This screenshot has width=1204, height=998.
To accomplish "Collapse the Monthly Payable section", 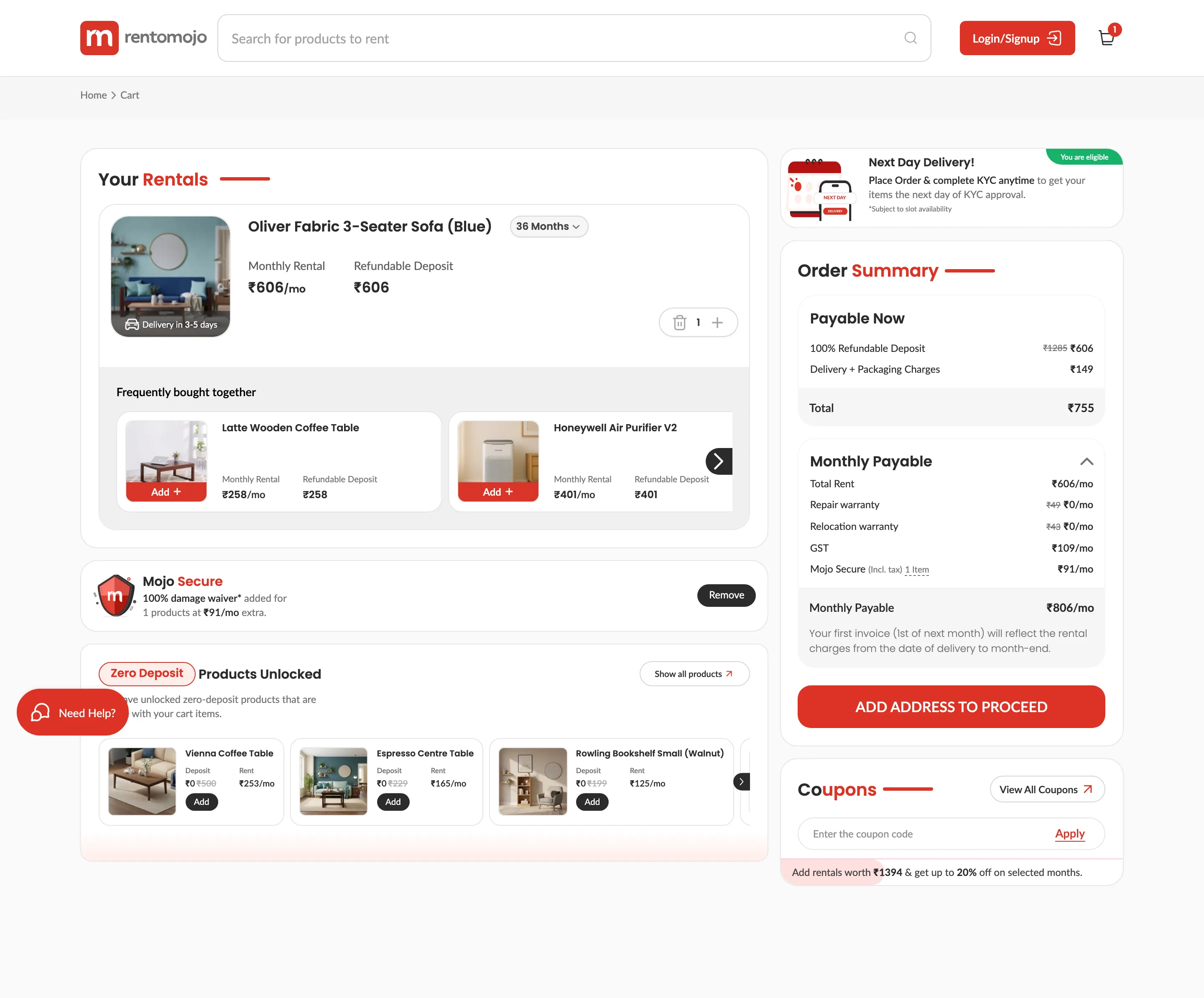I will click(1087, 461).
